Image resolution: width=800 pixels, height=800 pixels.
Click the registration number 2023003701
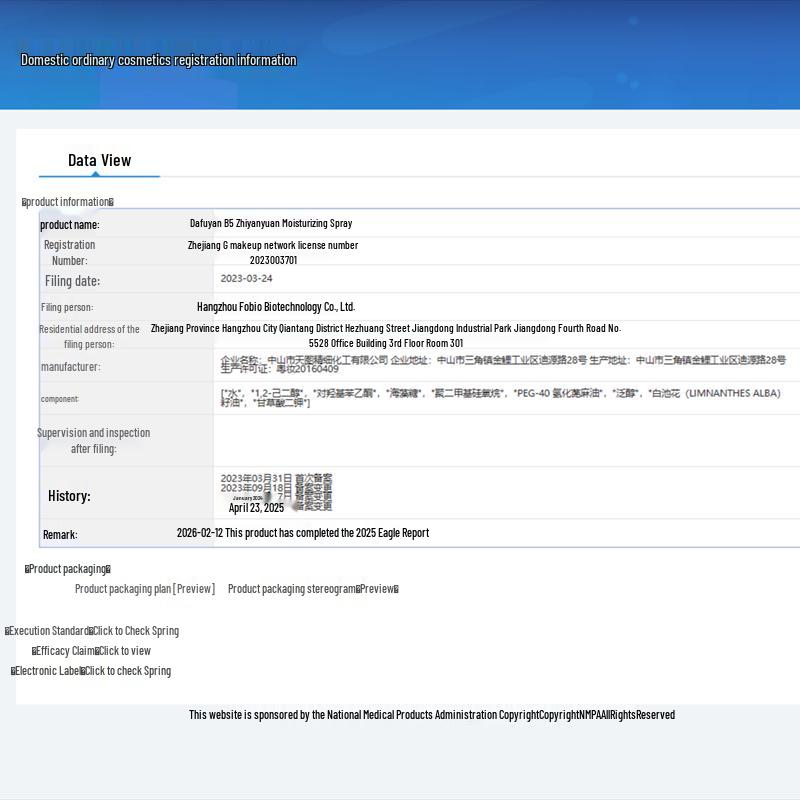pos(273,260)
